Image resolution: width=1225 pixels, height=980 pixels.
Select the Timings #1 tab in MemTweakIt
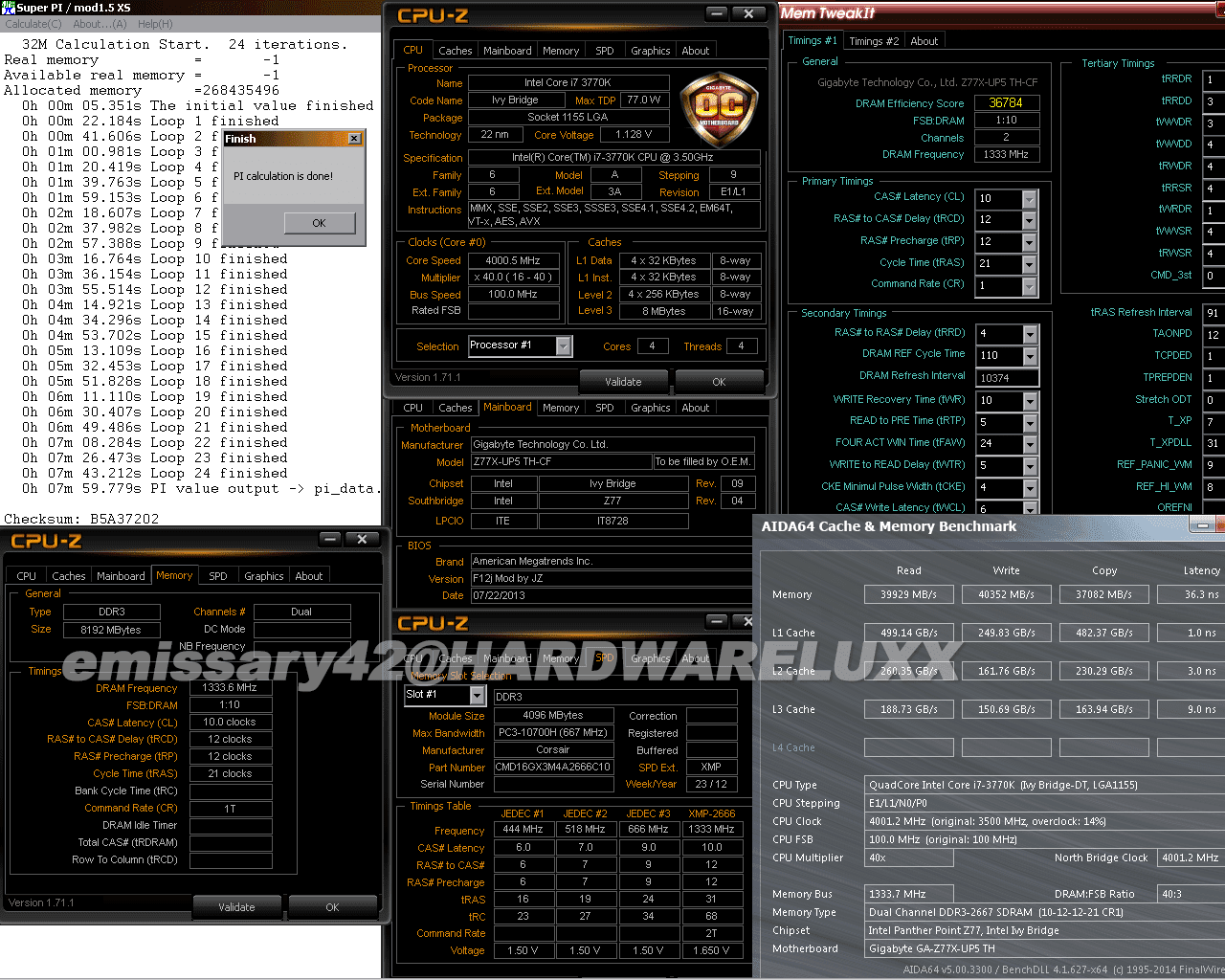coord(812,40)
